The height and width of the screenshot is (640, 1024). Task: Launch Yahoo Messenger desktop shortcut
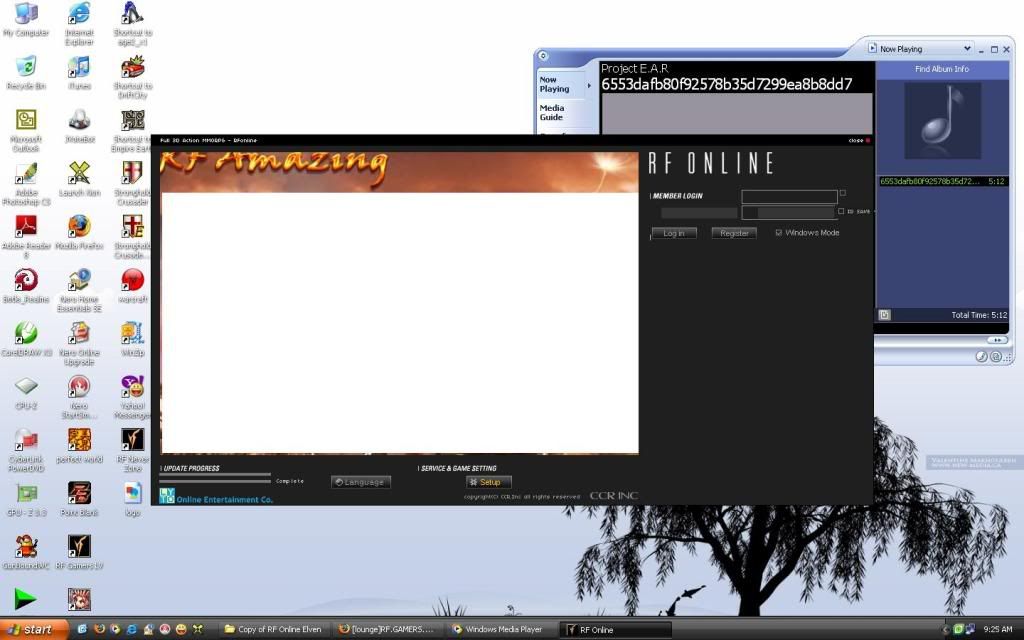[x=133, y=397]
